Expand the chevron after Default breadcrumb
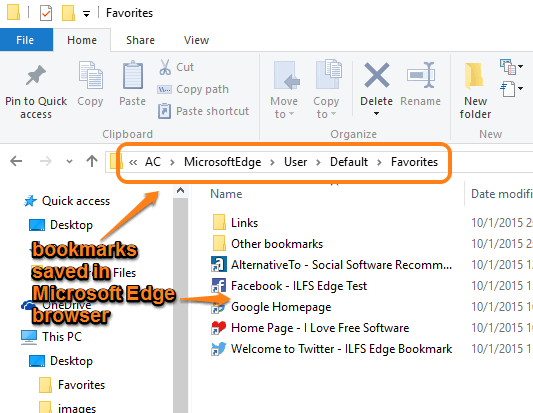This screenshot has width=533, height=413. (x=379, y=162)
